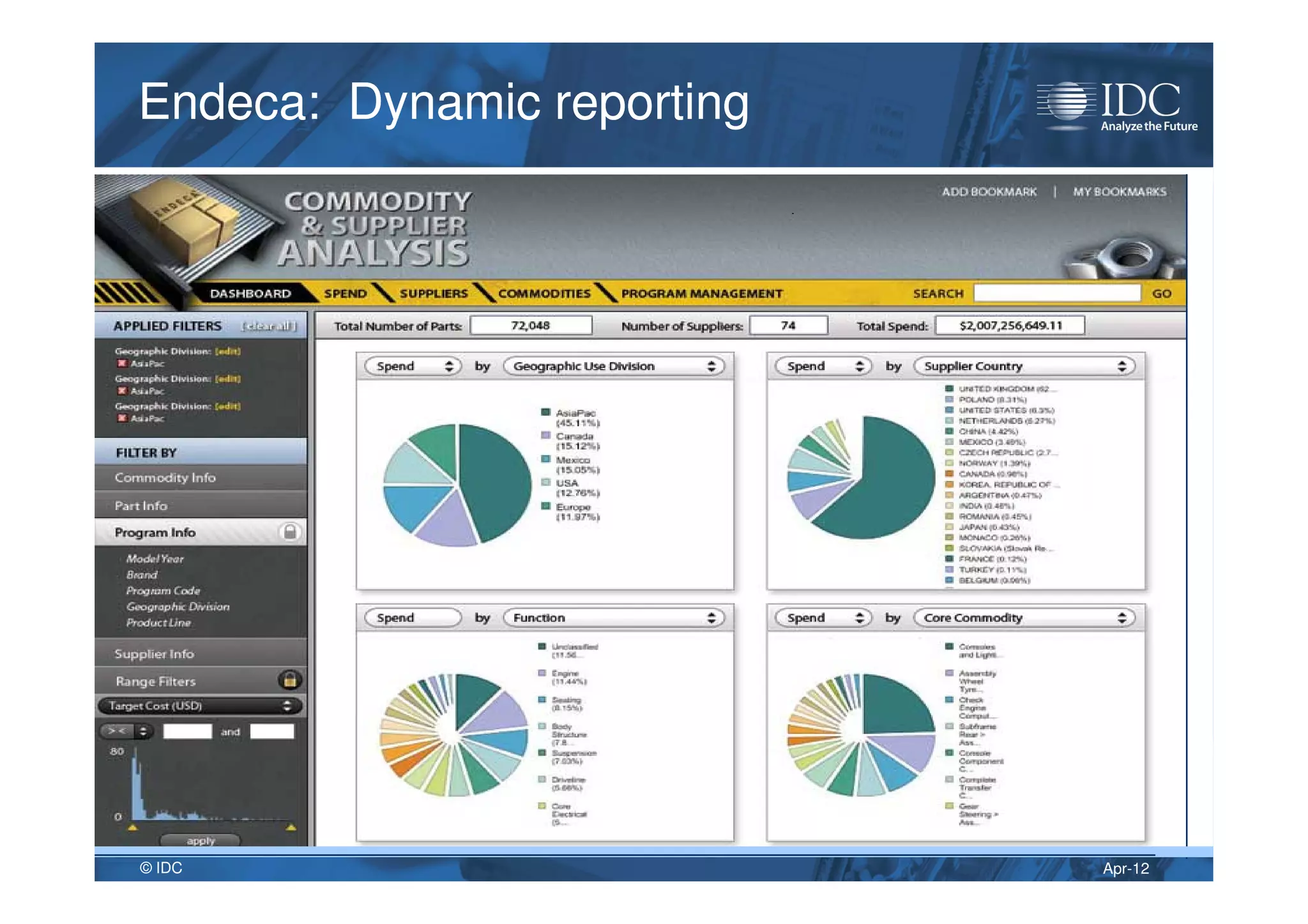The image size is (1308, 924).
Task: Open the Spend dropdown beside Function
Action: 413,617
